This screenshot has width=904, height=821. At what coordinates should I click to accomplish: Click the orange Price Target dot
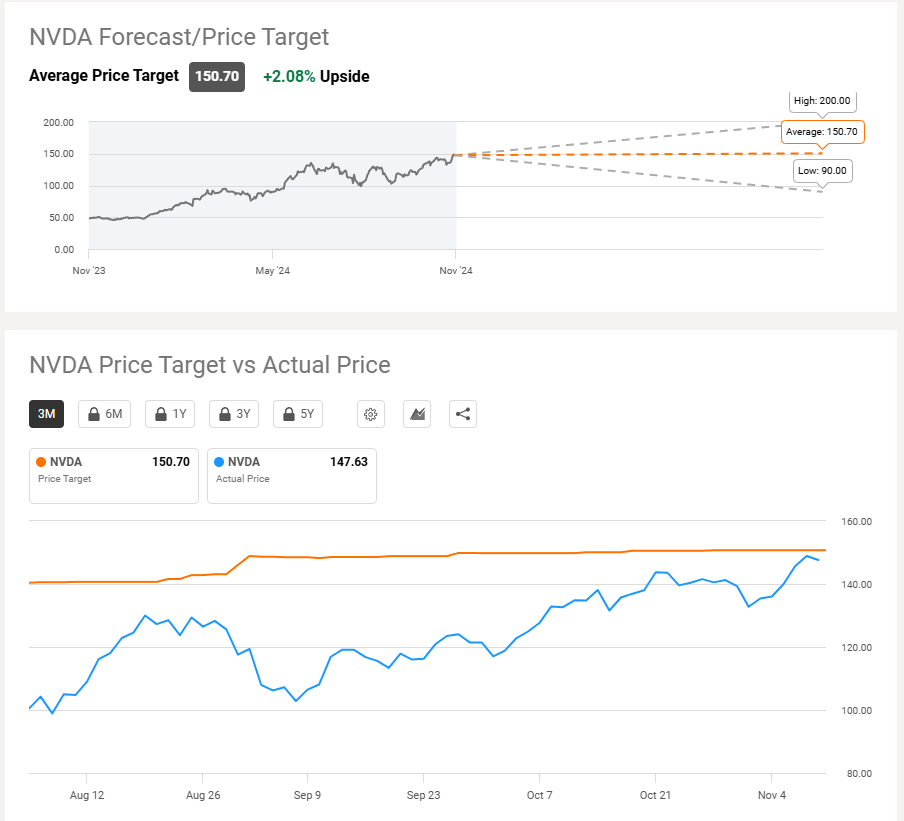click(41, 462)
